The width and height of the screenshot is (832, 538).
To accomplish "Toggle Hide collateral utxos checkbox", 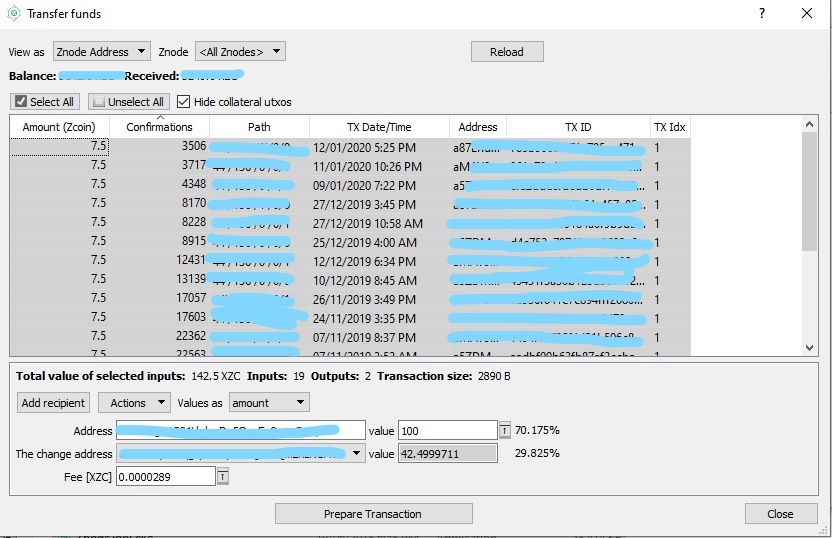I will point(184,102).
